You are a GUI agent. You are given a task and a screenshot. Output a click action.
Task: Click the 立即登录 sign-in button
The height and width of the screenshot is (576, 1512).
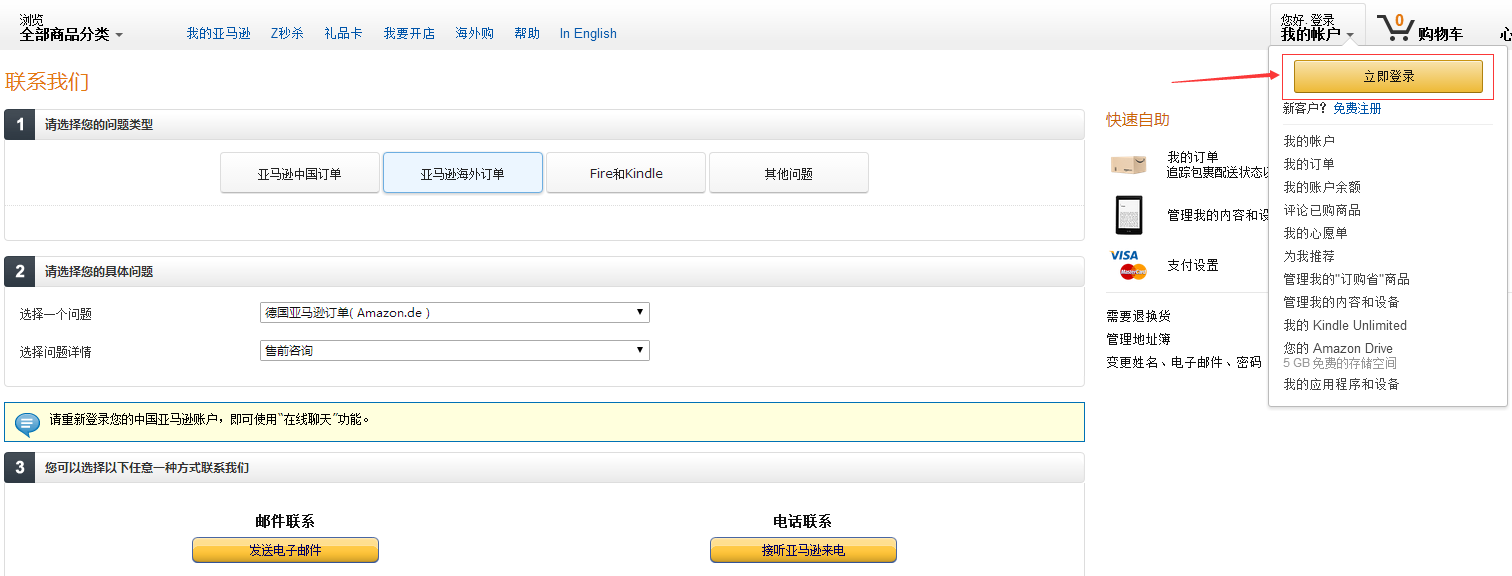coord(1388,77)
